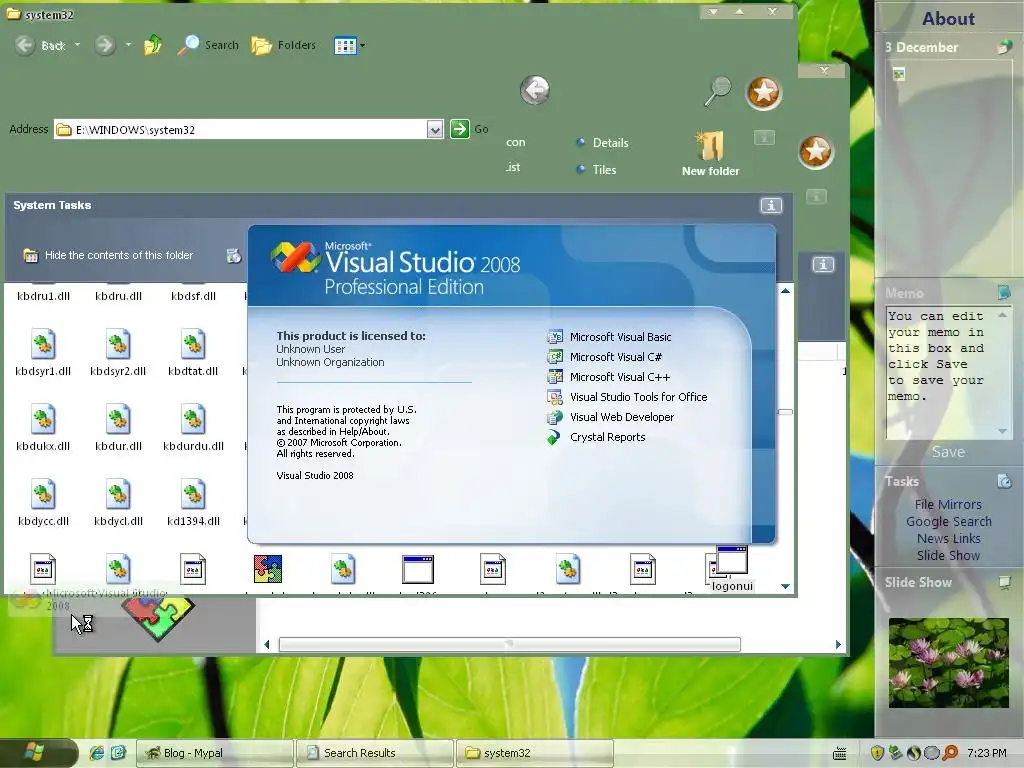The height and width of the screenshot is (768, 1024).
Task: Click the Tasks panel header icon
Action: (x=1004, y=481)
